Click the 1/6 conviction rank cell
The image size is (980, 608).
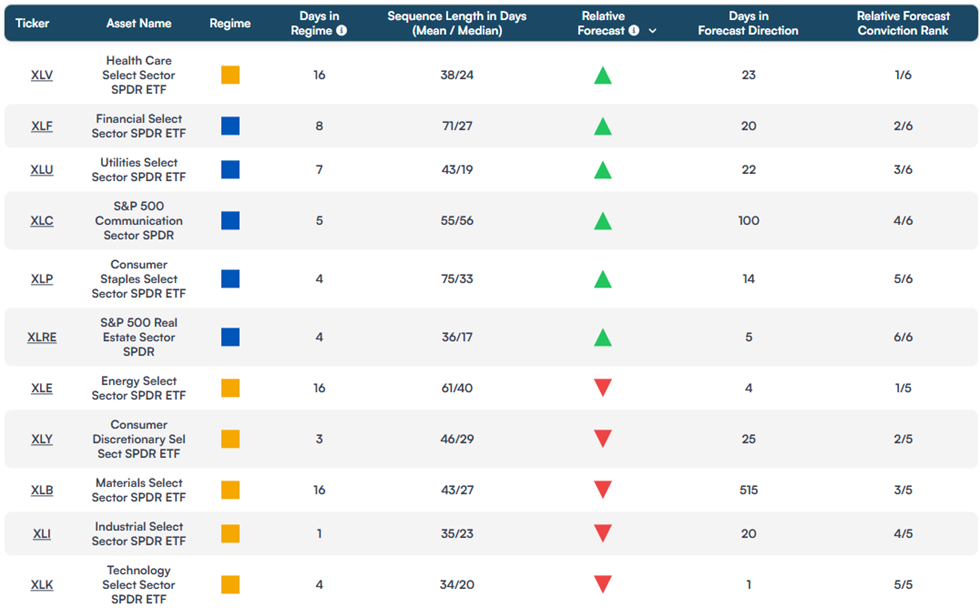point(903,75)
